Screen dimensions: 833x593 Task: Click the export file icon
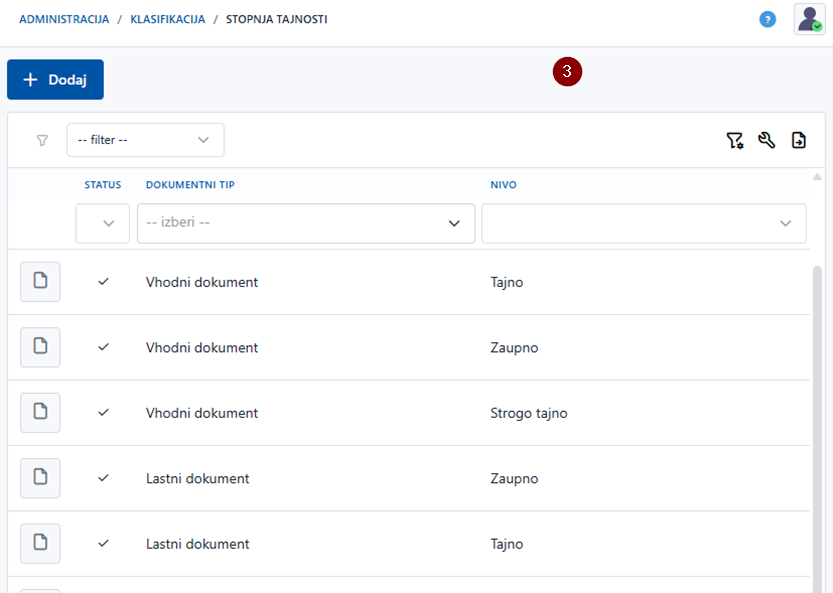coord(799,141)
